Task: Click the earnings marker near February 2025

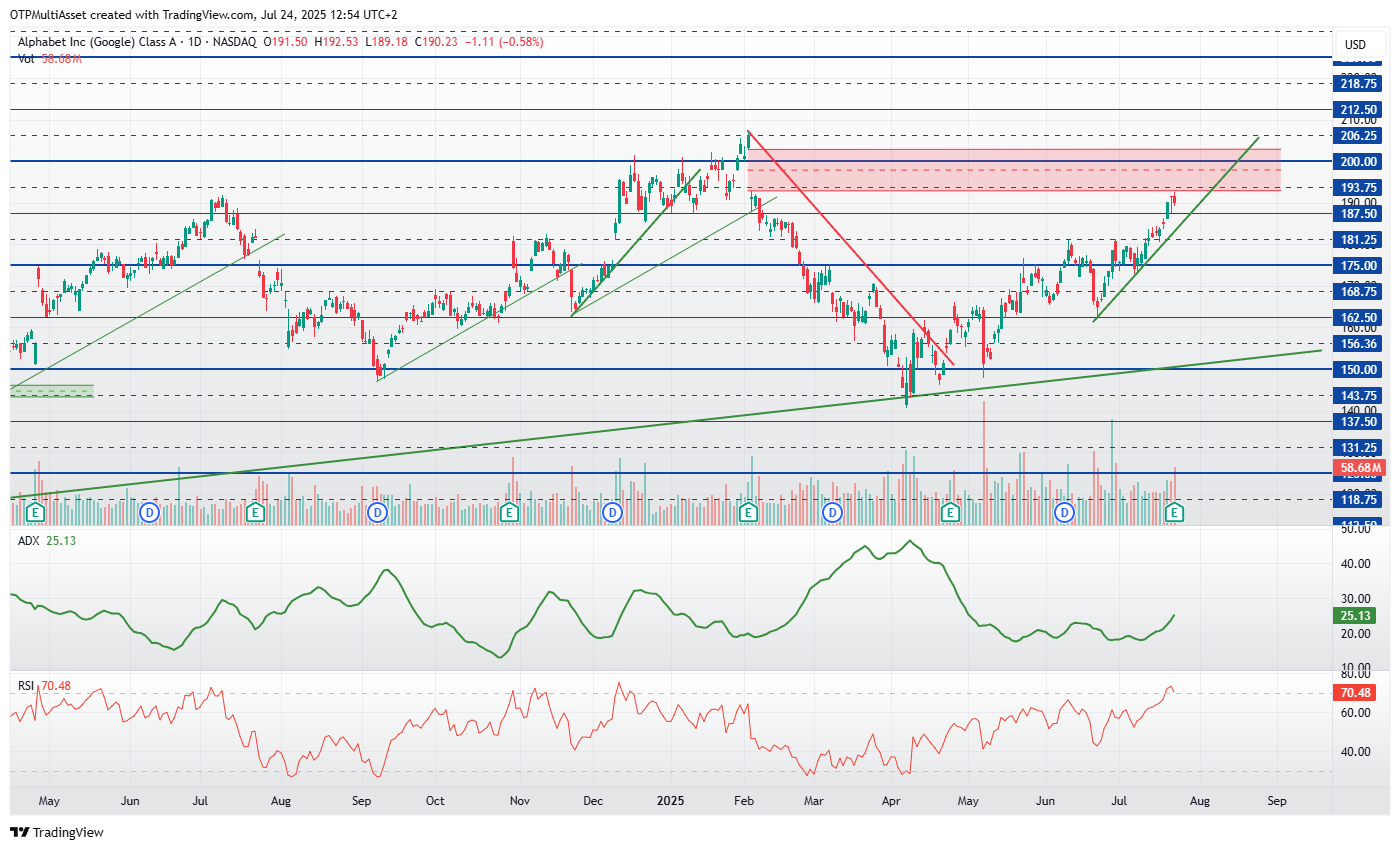Action: click(x=747, y=512)
